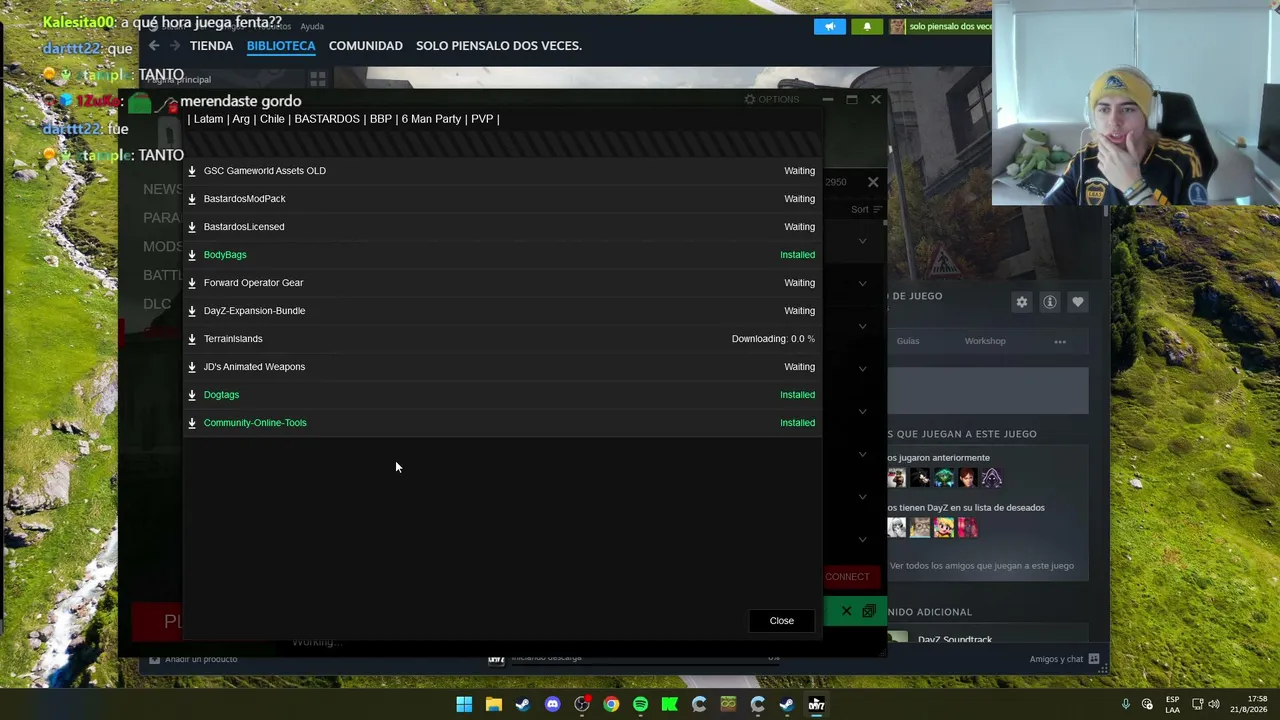The height and width of the screenshot is (720, 1280).
Task: Open Steam account dropdown solo piensalo dos veces
Action: 940,27
